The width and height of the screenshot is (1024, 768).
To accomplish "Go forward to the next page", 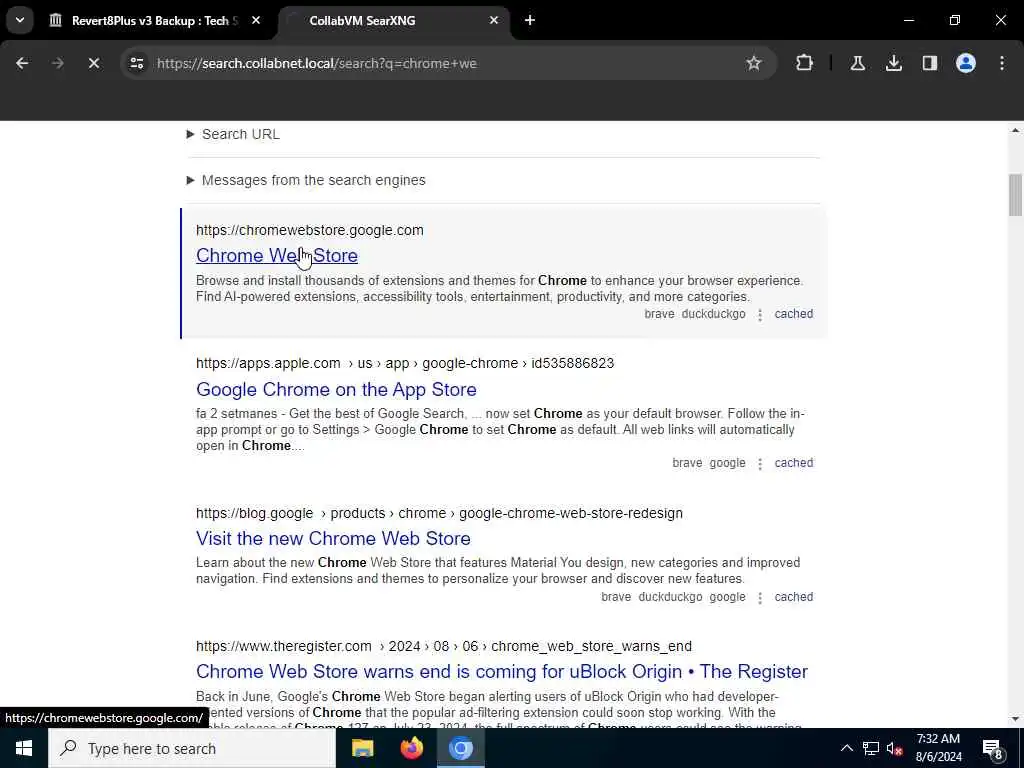I will (x=57, y=63).
